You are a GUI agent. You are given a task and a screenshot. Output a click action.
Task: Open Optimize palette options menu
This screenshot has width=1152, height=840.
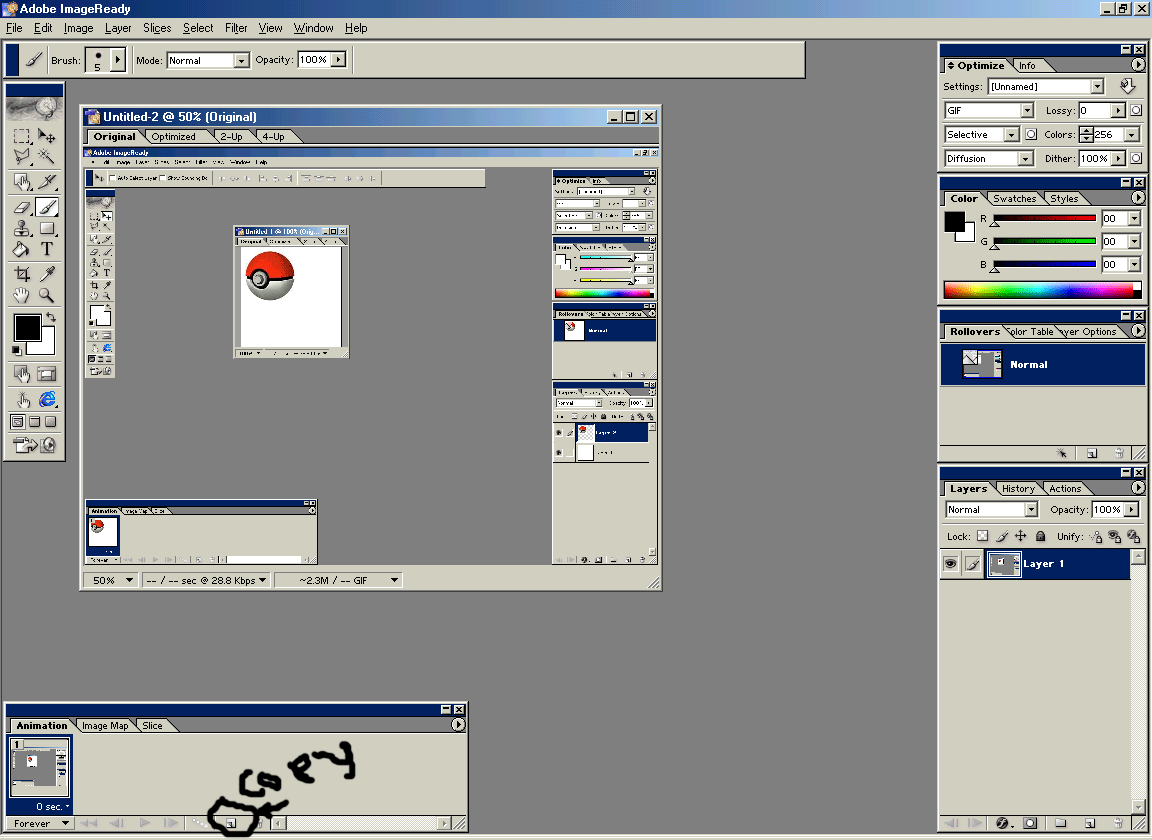1137,65
